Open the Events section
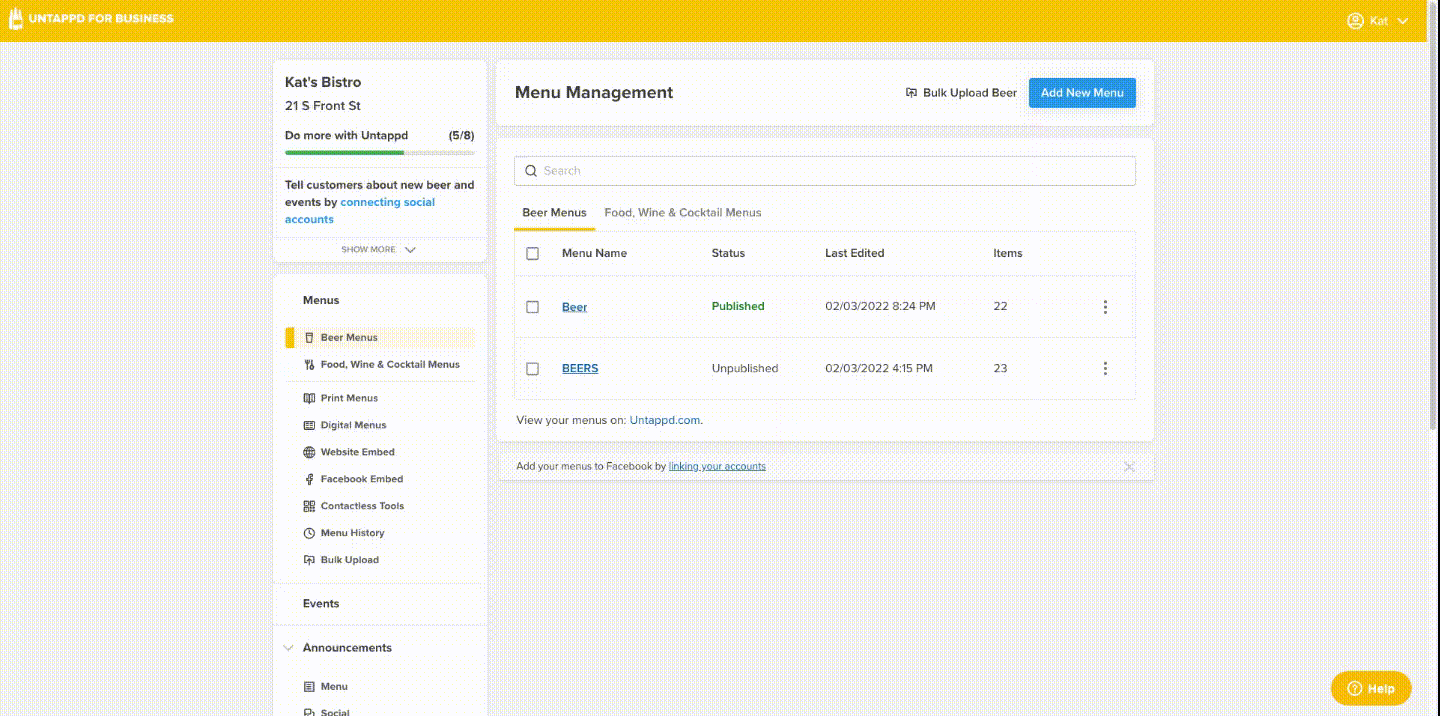Screen dimensions: 1440x716 (321, 604)
